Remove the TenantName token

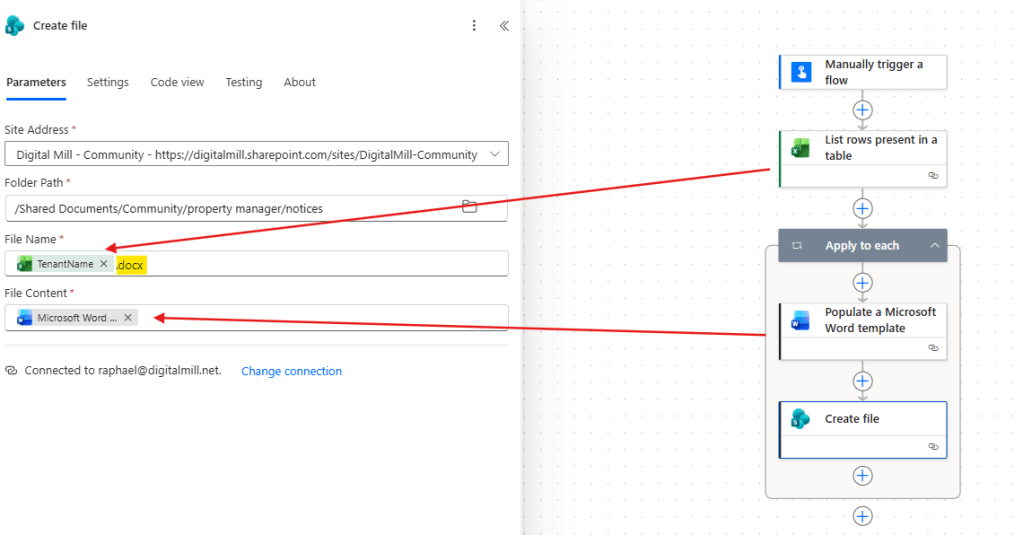click(x=104, y=264)
